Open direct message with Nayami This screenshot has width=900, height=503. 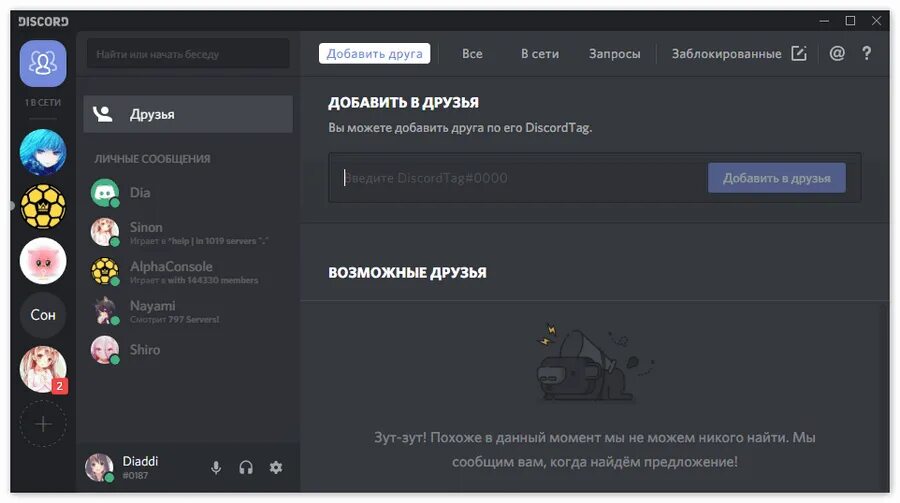point(188,311)
